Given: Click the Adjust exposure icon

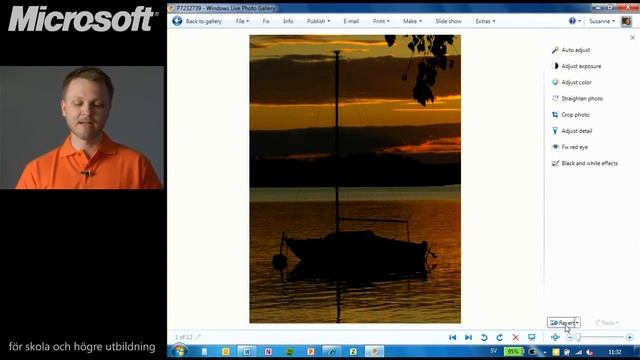Looking at the screenshot, I should 555,66.
